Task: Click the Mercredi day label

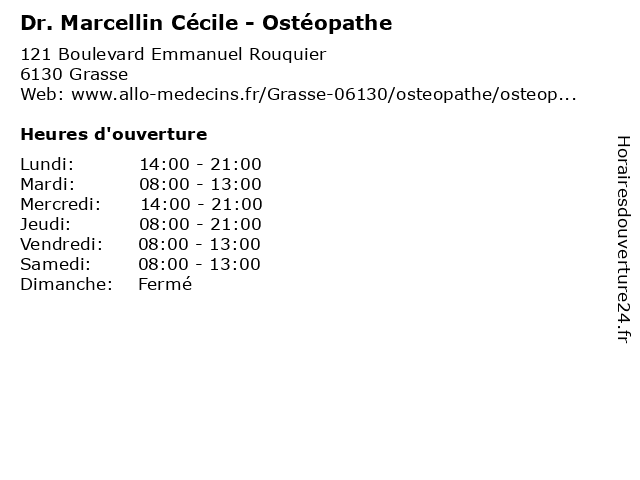Action: (60, 204)
